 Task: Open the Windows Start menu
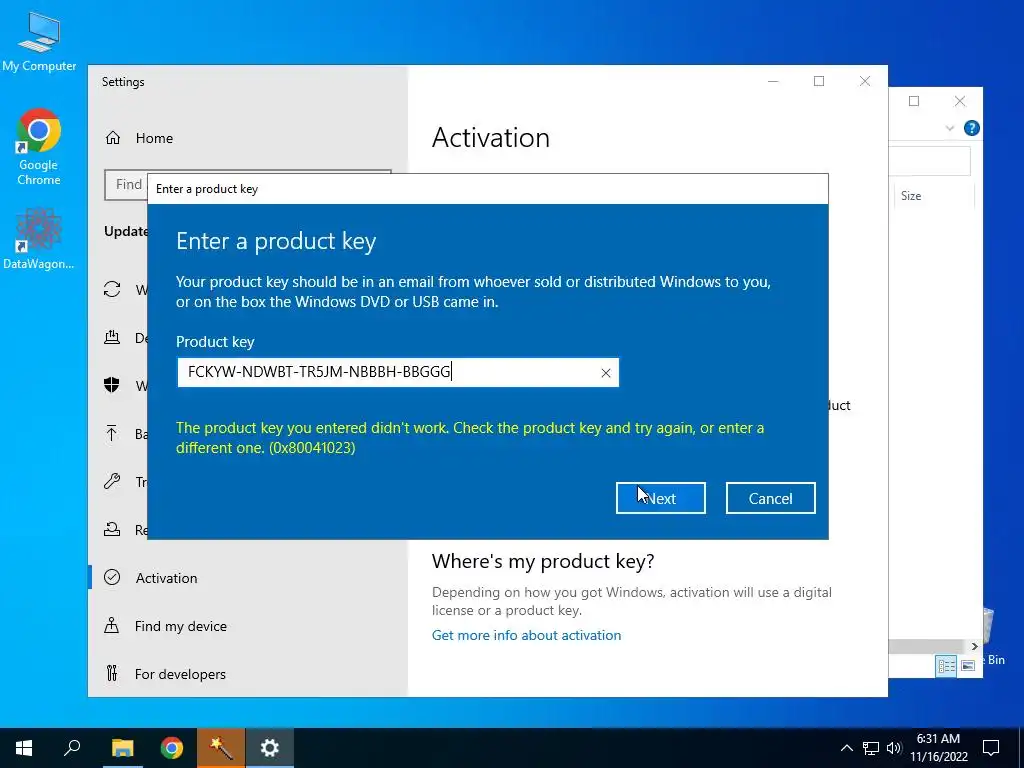[24, 748]
